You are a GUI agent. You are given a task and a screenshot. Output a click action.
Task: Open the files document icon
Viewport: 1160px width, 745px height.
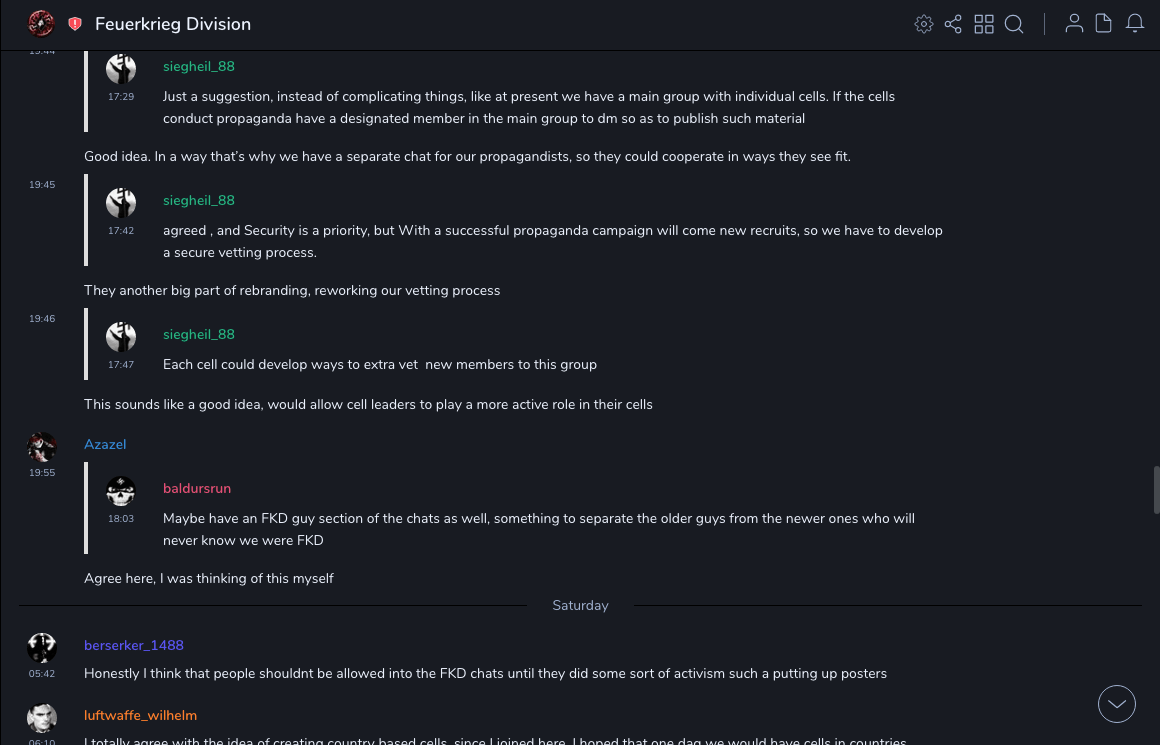tap(1104, 24)
